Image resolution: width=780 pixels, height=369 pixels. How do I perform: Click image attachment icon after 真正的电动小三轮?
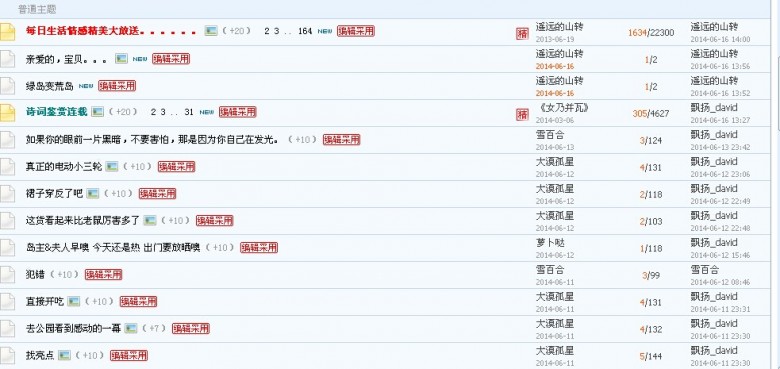pos(112,167)
